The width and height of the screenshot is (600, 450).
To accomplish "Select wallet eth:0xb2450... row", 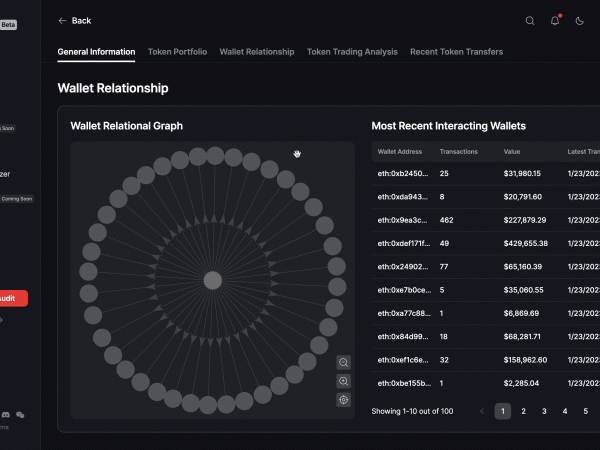I will coord(486,173).
